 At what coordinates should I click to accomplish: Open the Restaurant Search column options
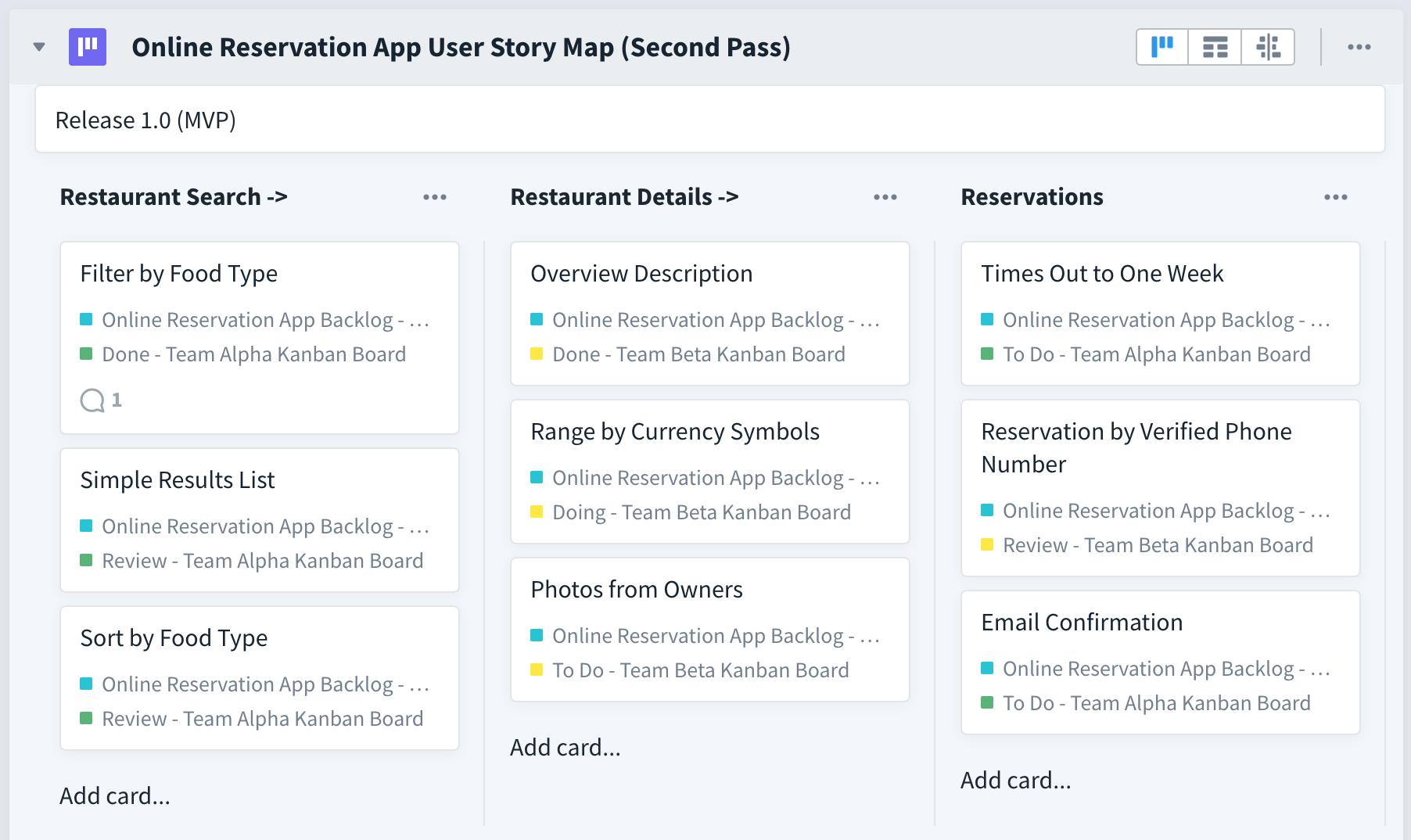(435, 198)
